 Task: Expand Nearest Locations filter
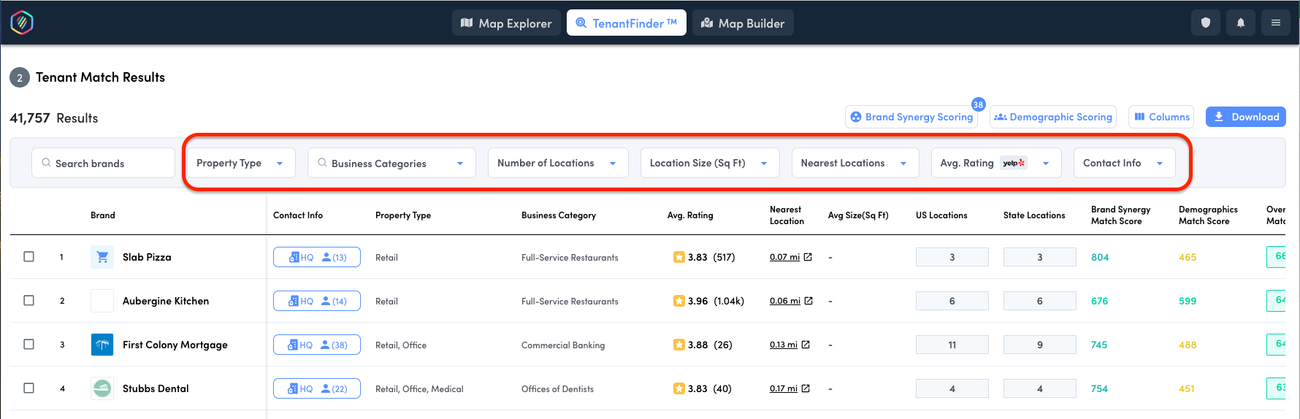pos(854,163)
